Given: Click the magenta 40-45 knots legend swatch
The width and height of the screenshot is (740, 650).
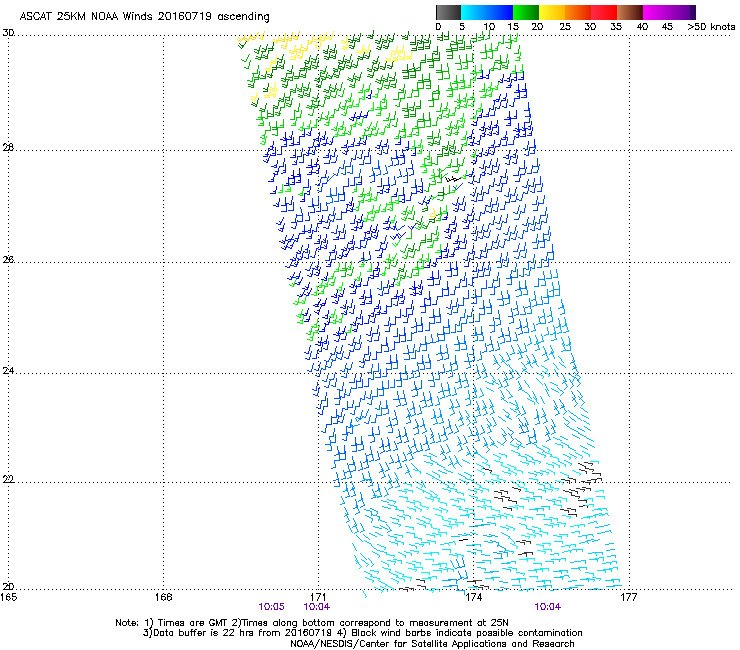Looking at the screenshot, I should [x=656, y=12].
